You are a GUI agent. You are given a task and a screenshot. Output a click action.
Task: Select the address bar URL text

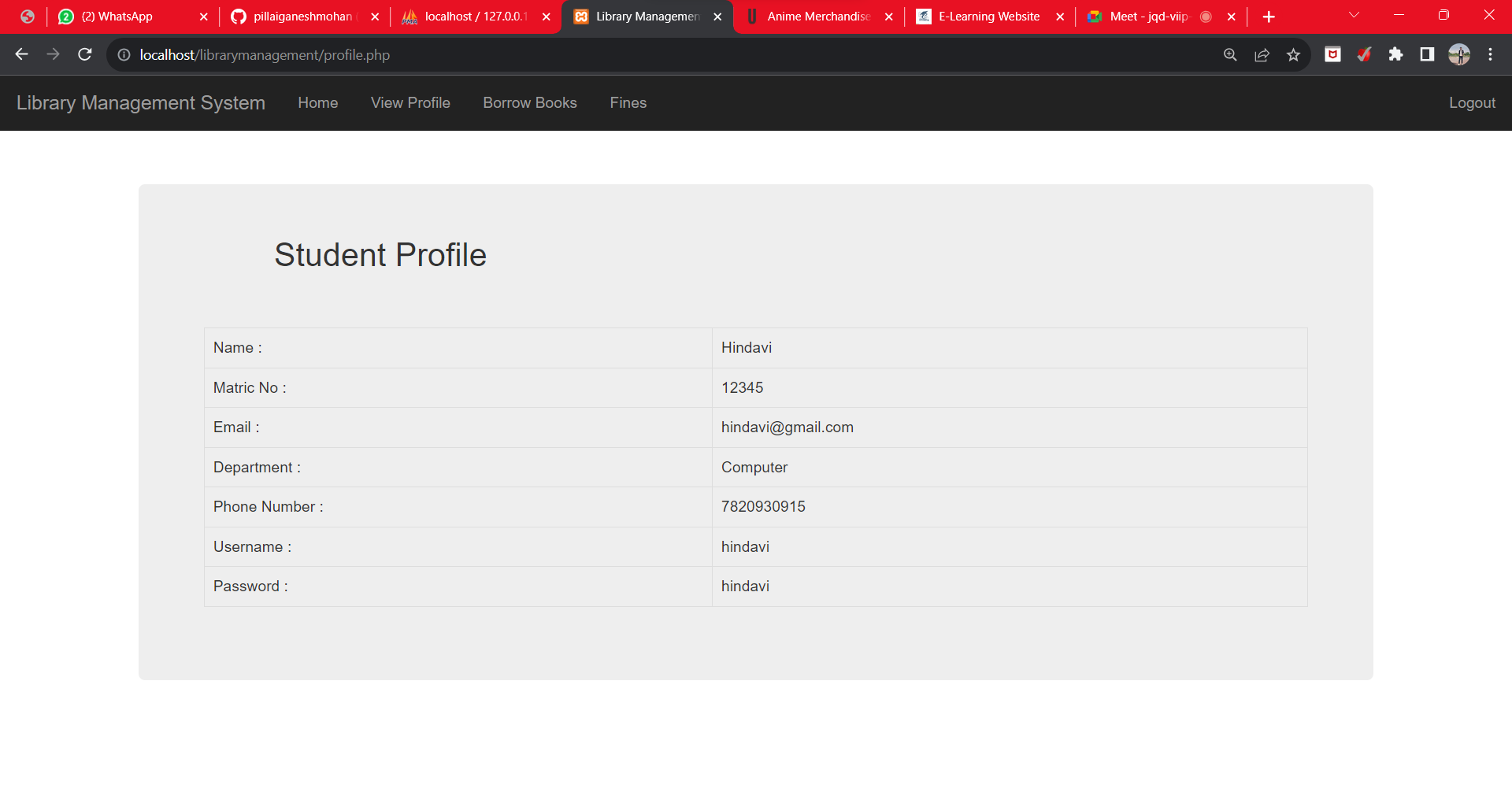[x=264, y=55]
